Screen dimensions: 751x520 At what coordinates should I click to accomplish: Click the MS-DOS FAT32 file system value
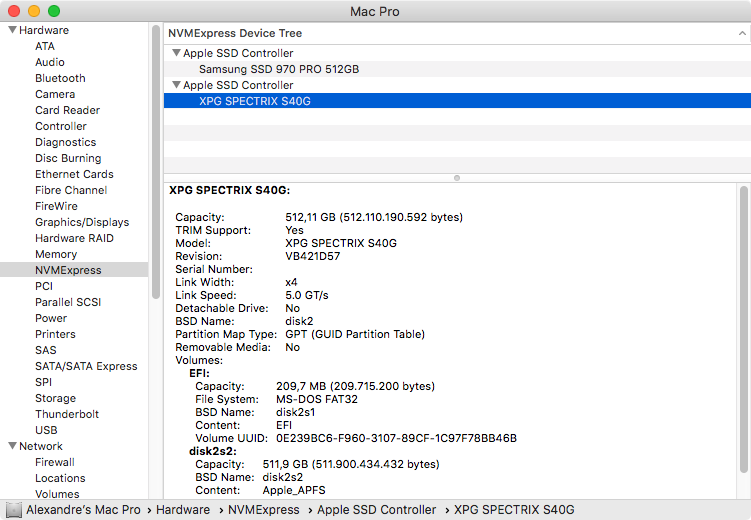click(x=317, y=399)
